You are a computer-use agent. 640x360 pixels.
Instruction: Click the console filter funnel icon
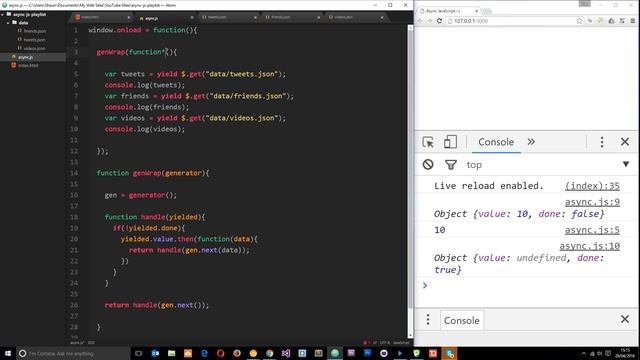pyautogui.click(x=451, y=164)
